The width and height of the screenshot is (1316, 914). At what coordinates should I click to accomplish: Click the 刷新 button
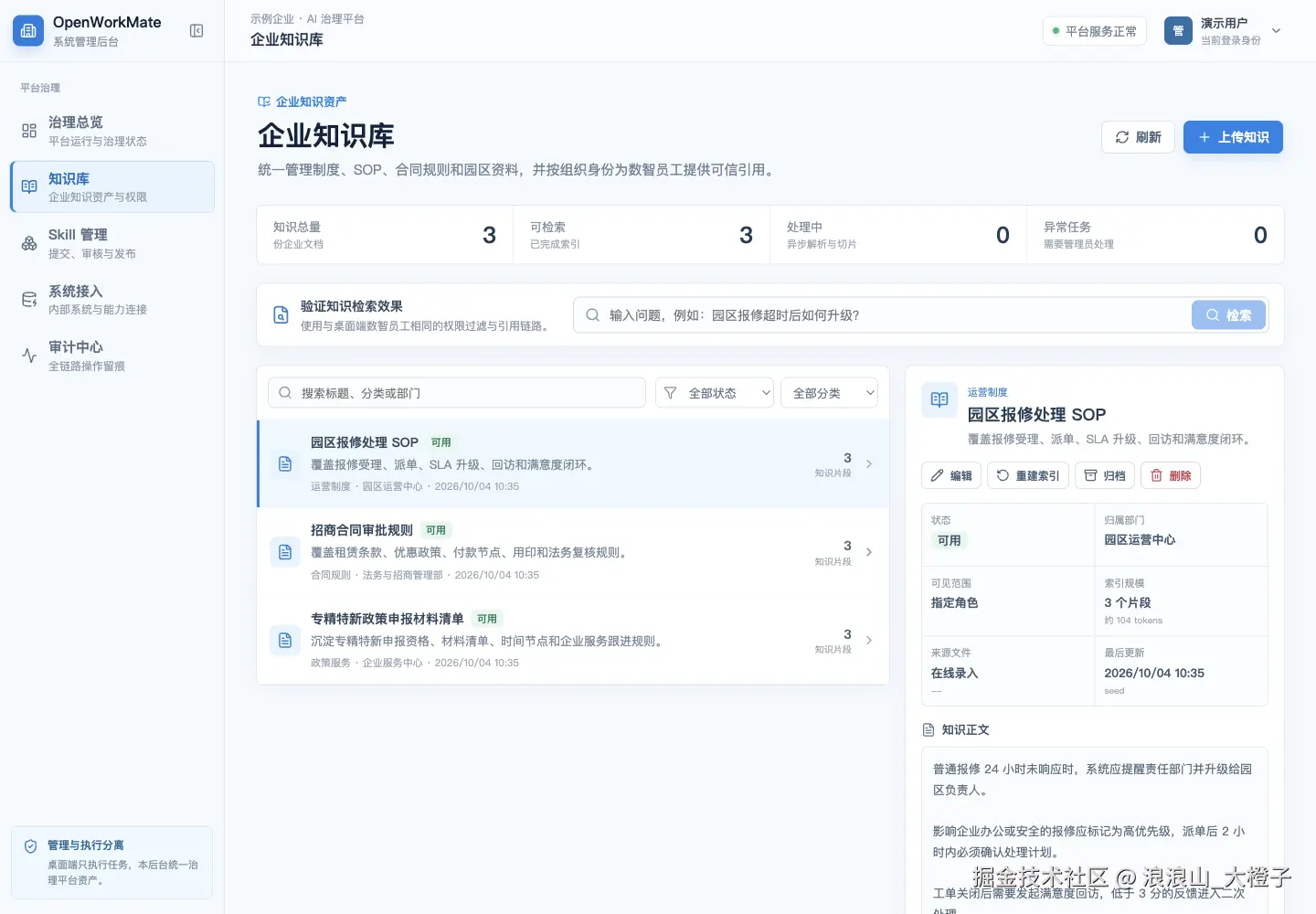coord(1138,137)
